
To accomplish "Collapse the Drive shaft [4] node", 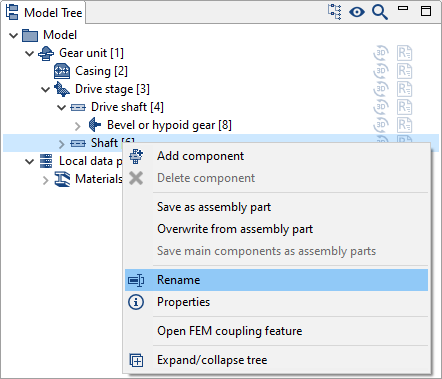I will [61, 107].
